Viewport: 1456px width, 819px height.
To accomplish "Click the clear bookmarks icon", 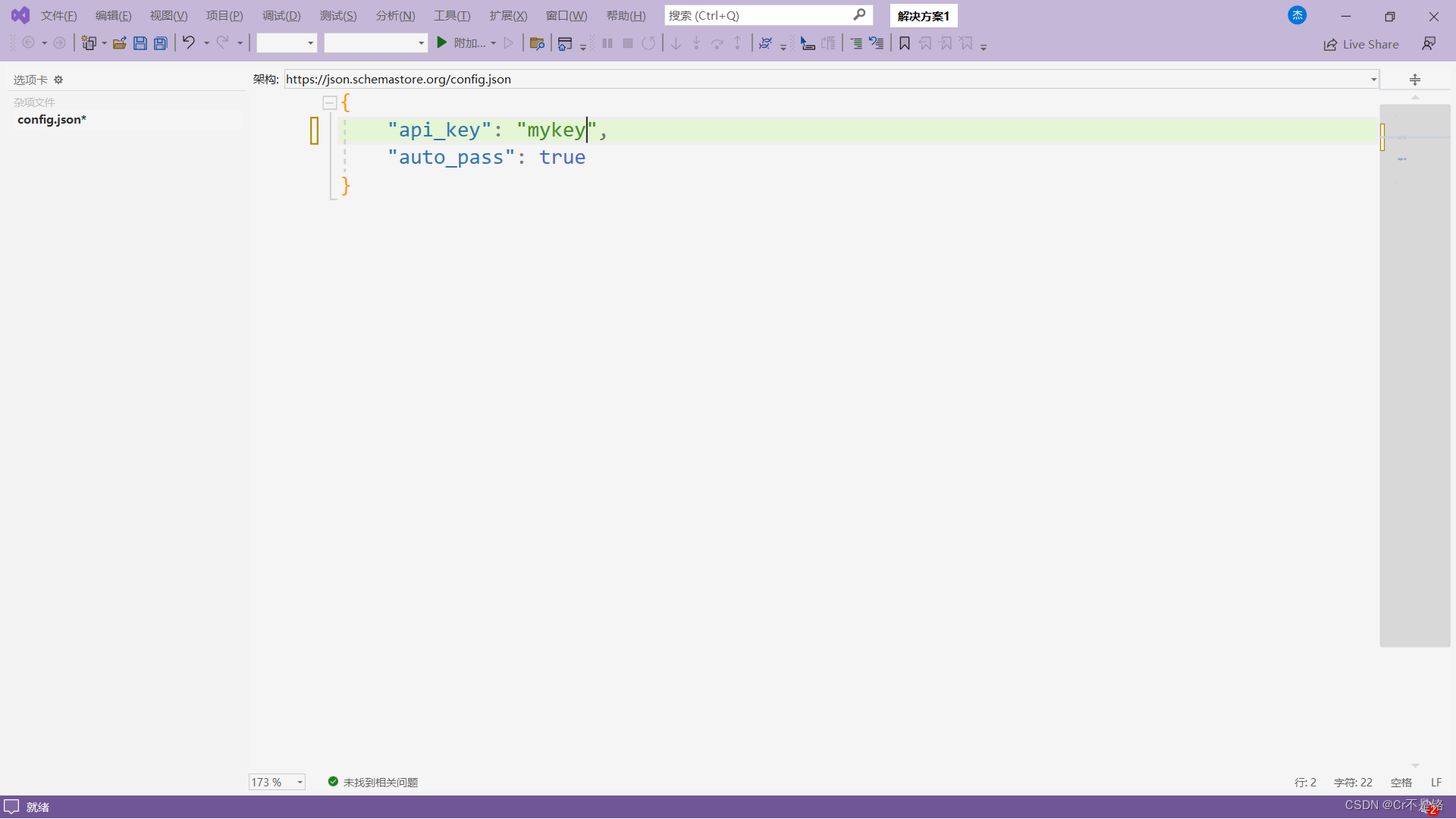I will pos(966,43).
